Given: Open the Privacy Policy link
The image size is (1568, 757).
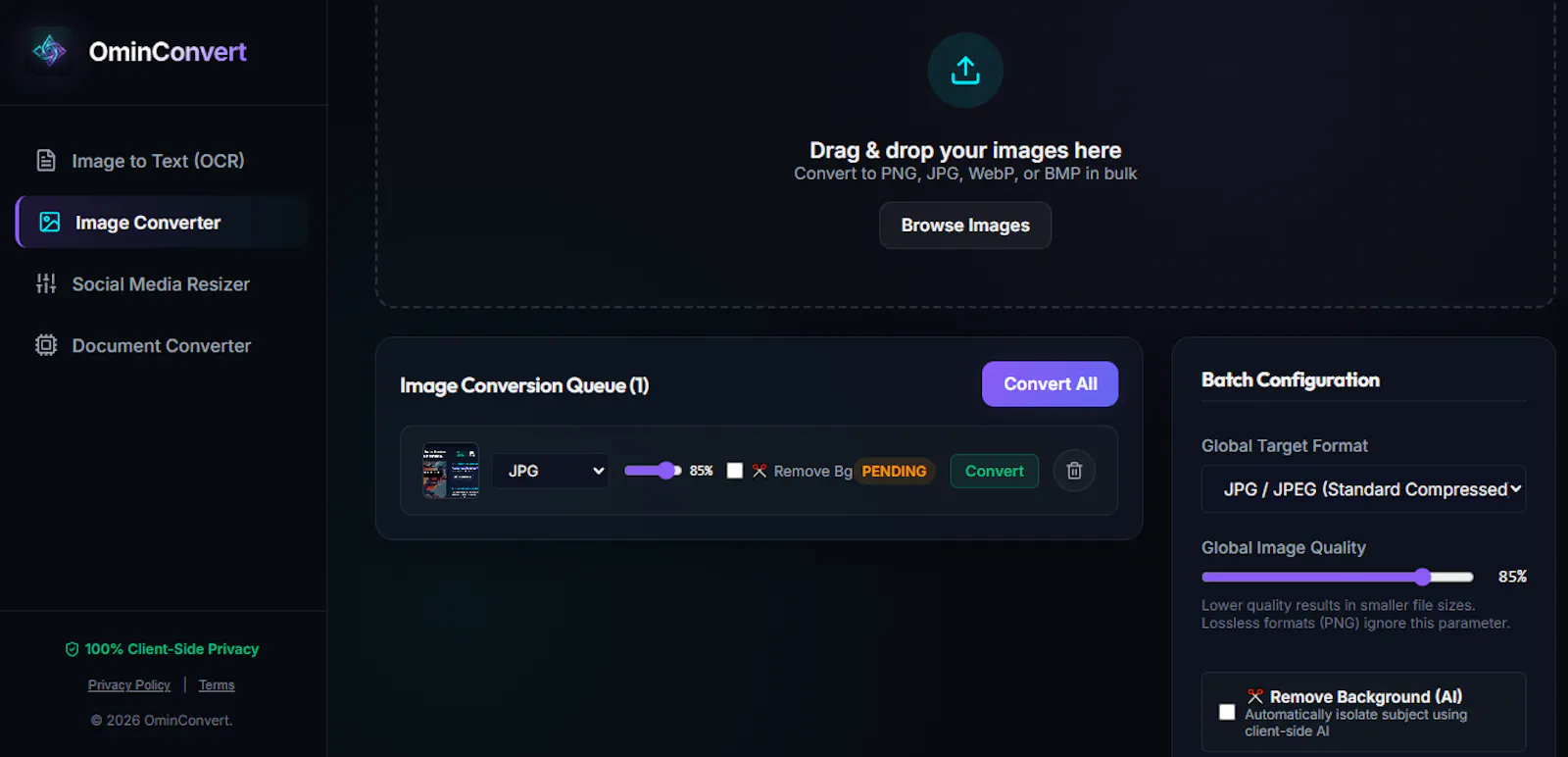Looking at the screenshot, I should tap(129, 685).
